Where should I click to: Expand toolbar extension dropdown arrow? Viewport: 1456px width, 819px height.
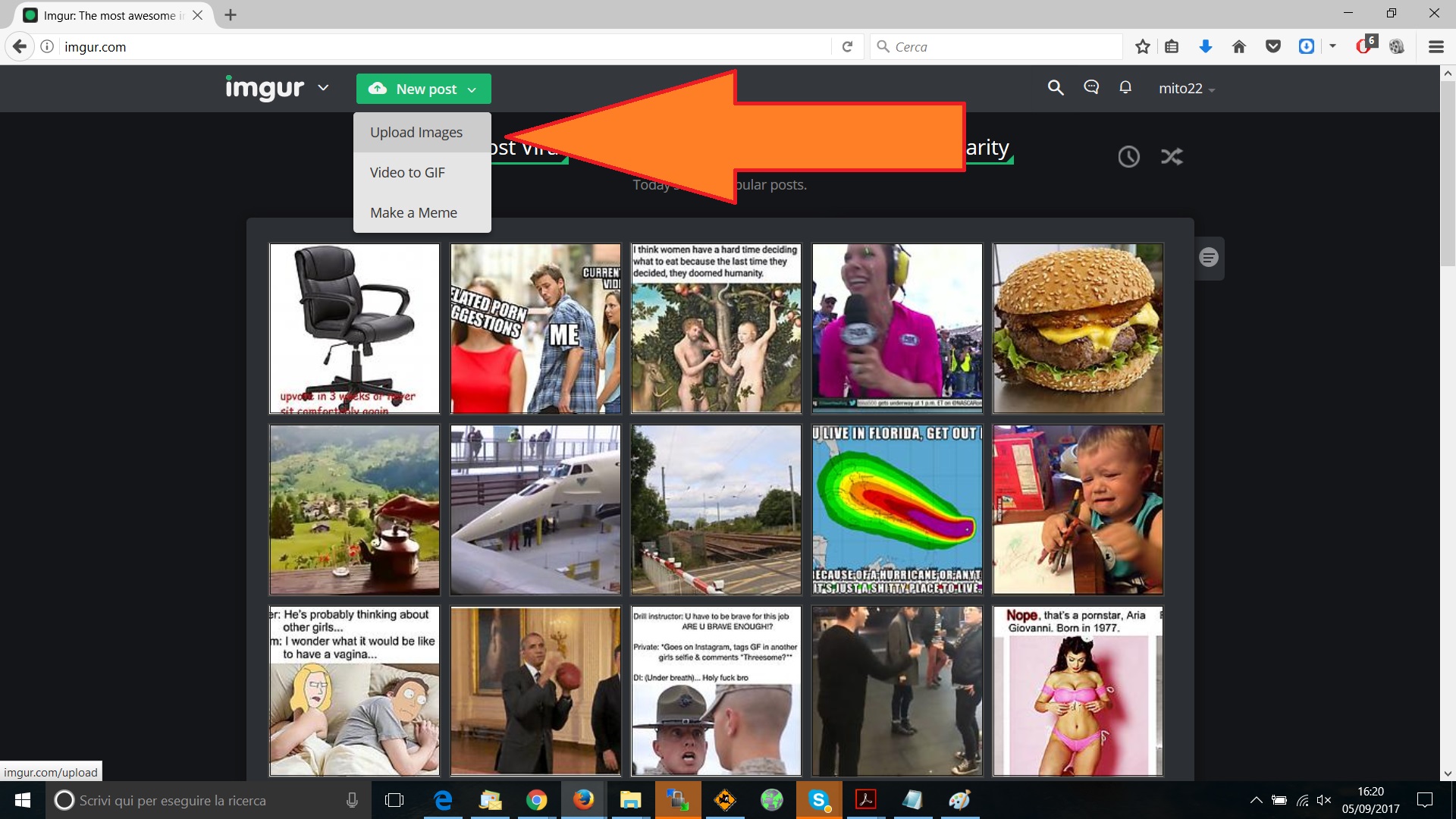pyautogui.click(x=1332, y=47)
